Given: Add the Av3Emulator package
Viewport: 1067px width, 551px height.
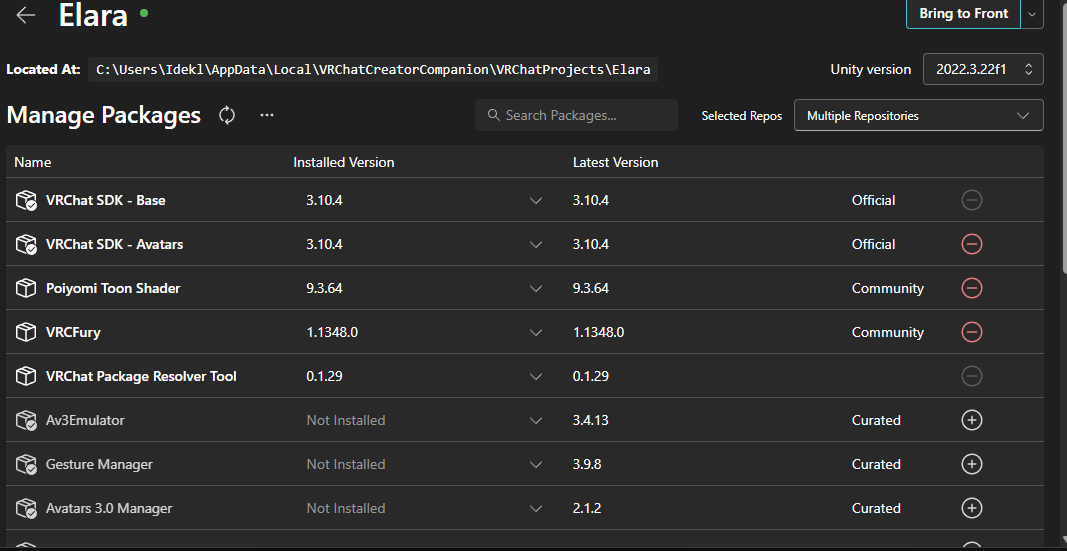Looking at the screenshot, I should 972,420.
